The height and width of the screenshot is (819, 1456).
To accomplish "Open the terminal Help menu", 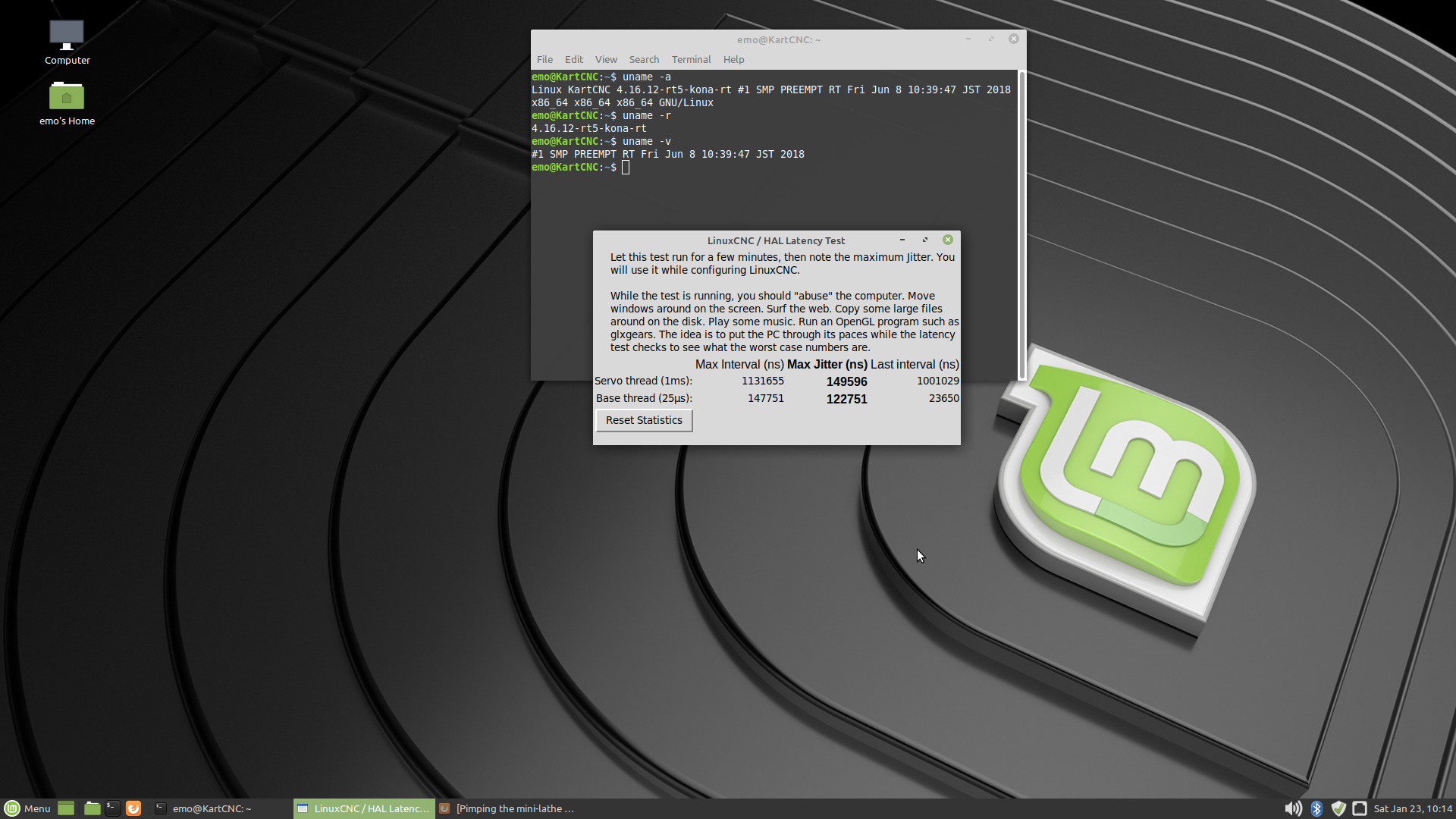I will [x=733, y=59].
